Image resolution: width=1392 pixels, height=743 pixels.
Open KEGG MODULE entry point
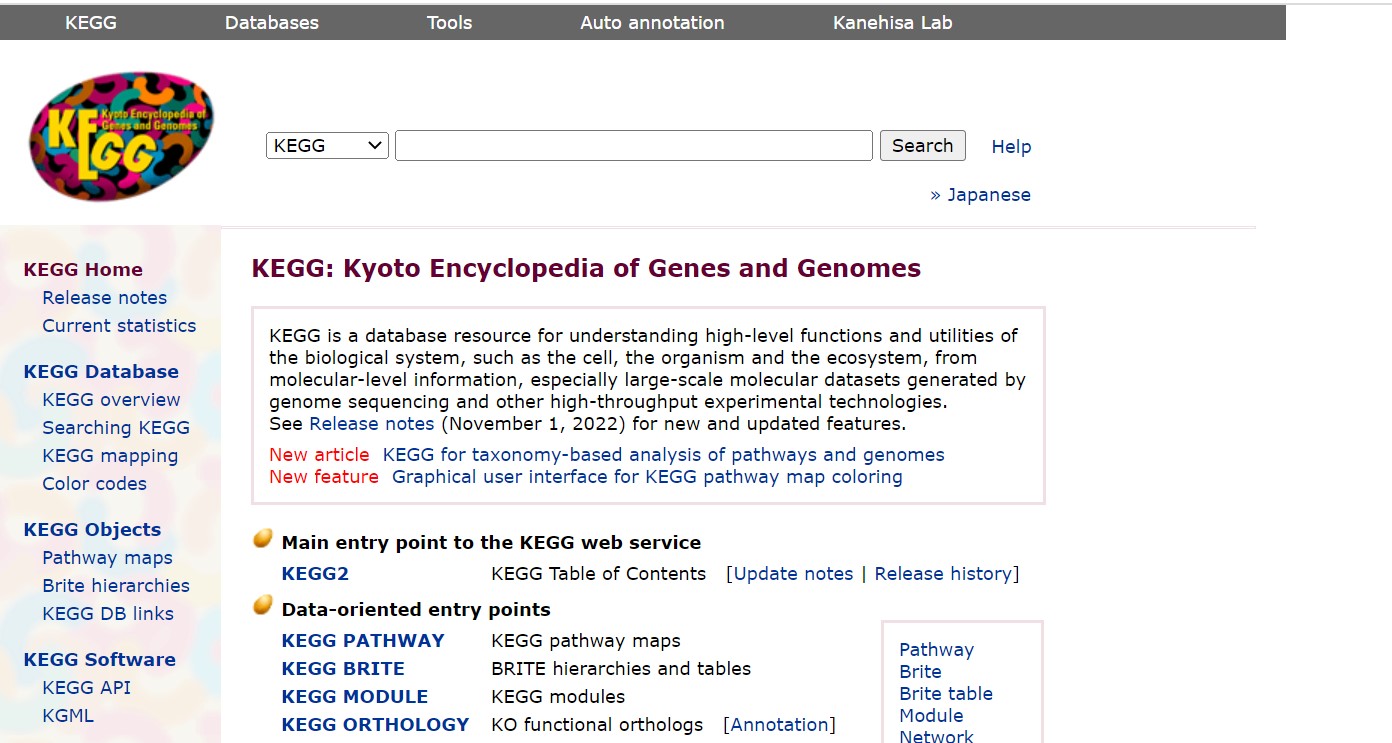pos(355,697)
